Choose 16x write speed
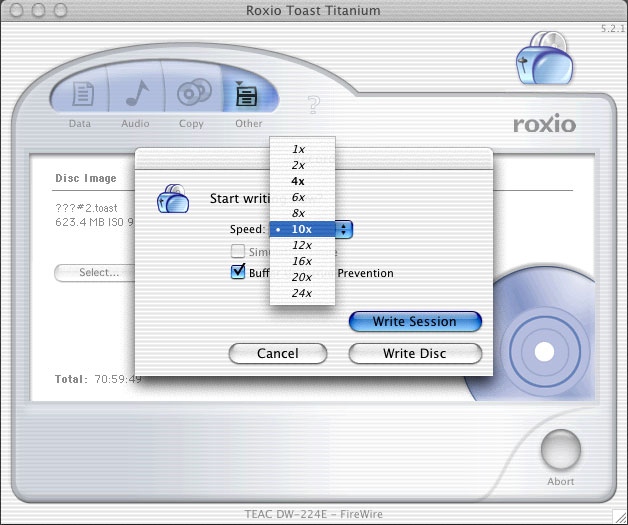Screen dimensions: 628x525 (302, 261)
